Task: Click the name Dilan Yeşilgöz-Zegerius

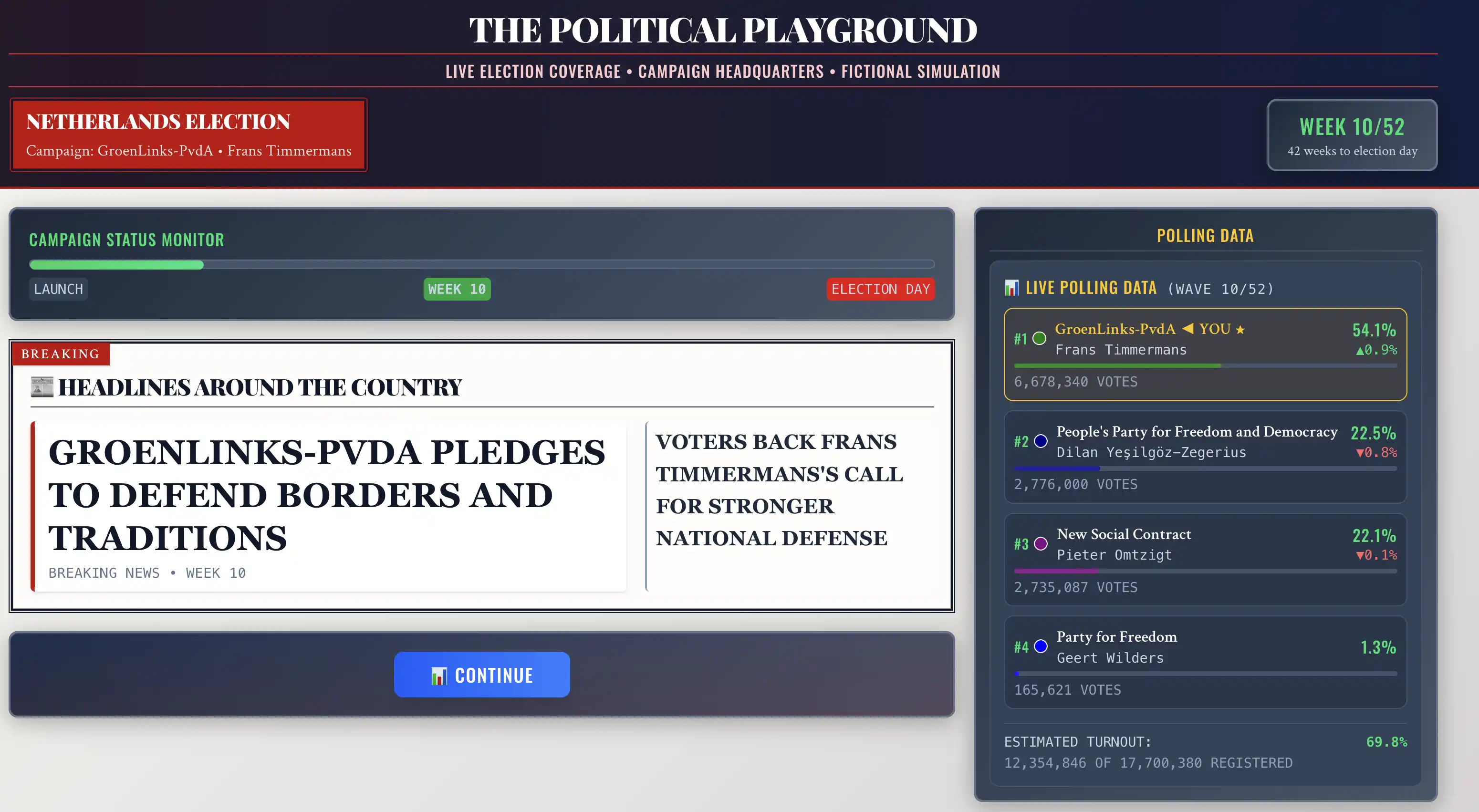Action: pyautogui.click(x=1151, y=452)
